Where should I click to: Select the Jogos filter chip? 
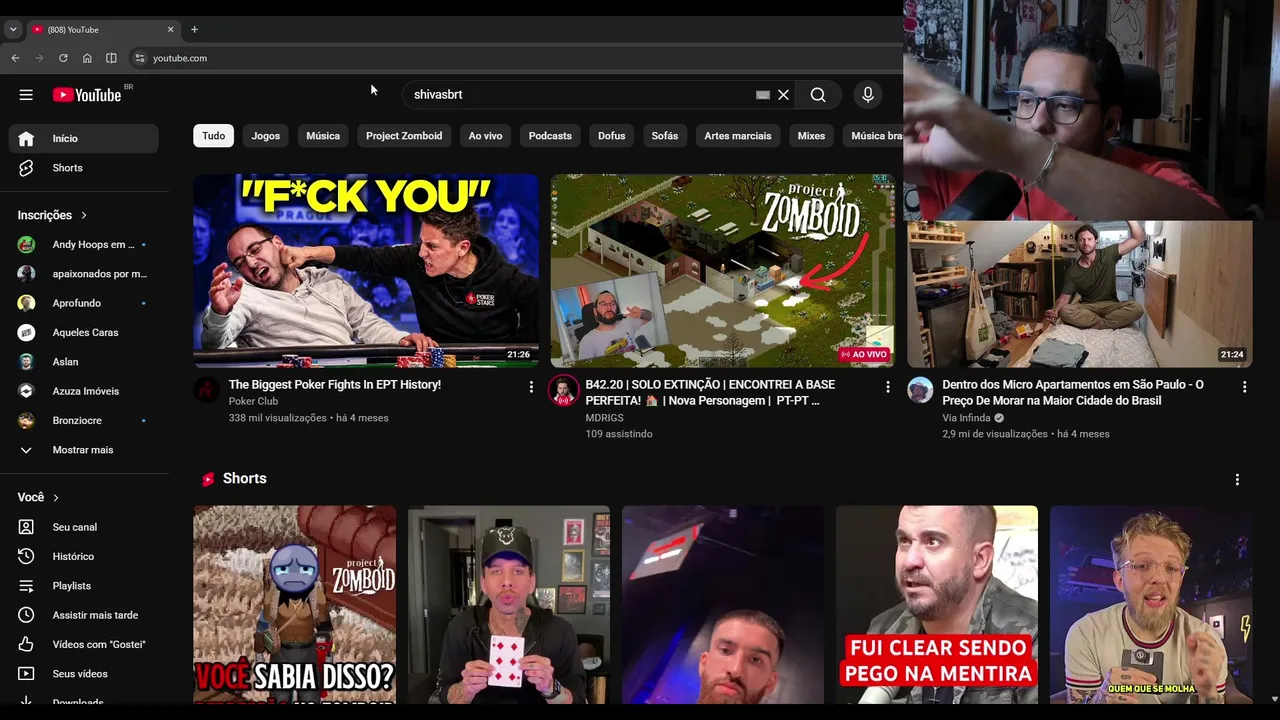pos(266,136)
